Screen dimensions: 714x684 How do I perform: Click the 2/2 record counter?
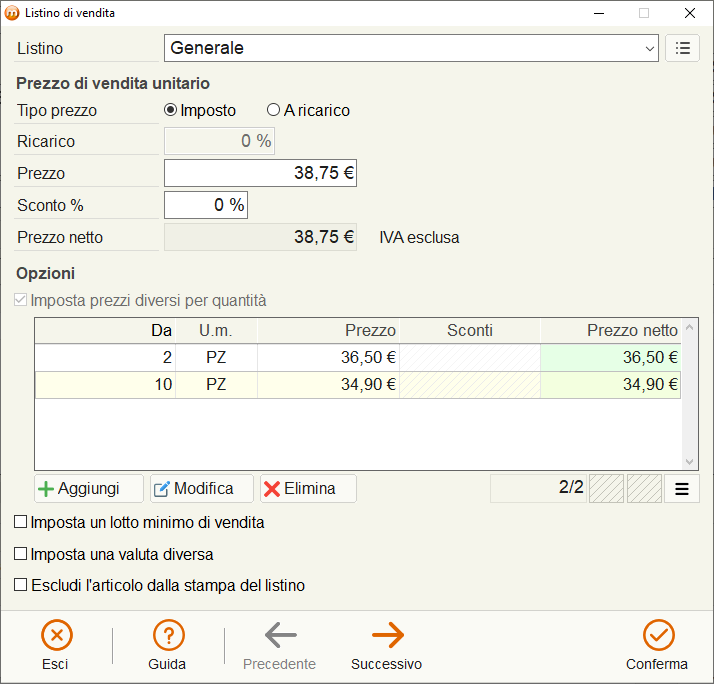pyautogui.click(x=538, y=489)
